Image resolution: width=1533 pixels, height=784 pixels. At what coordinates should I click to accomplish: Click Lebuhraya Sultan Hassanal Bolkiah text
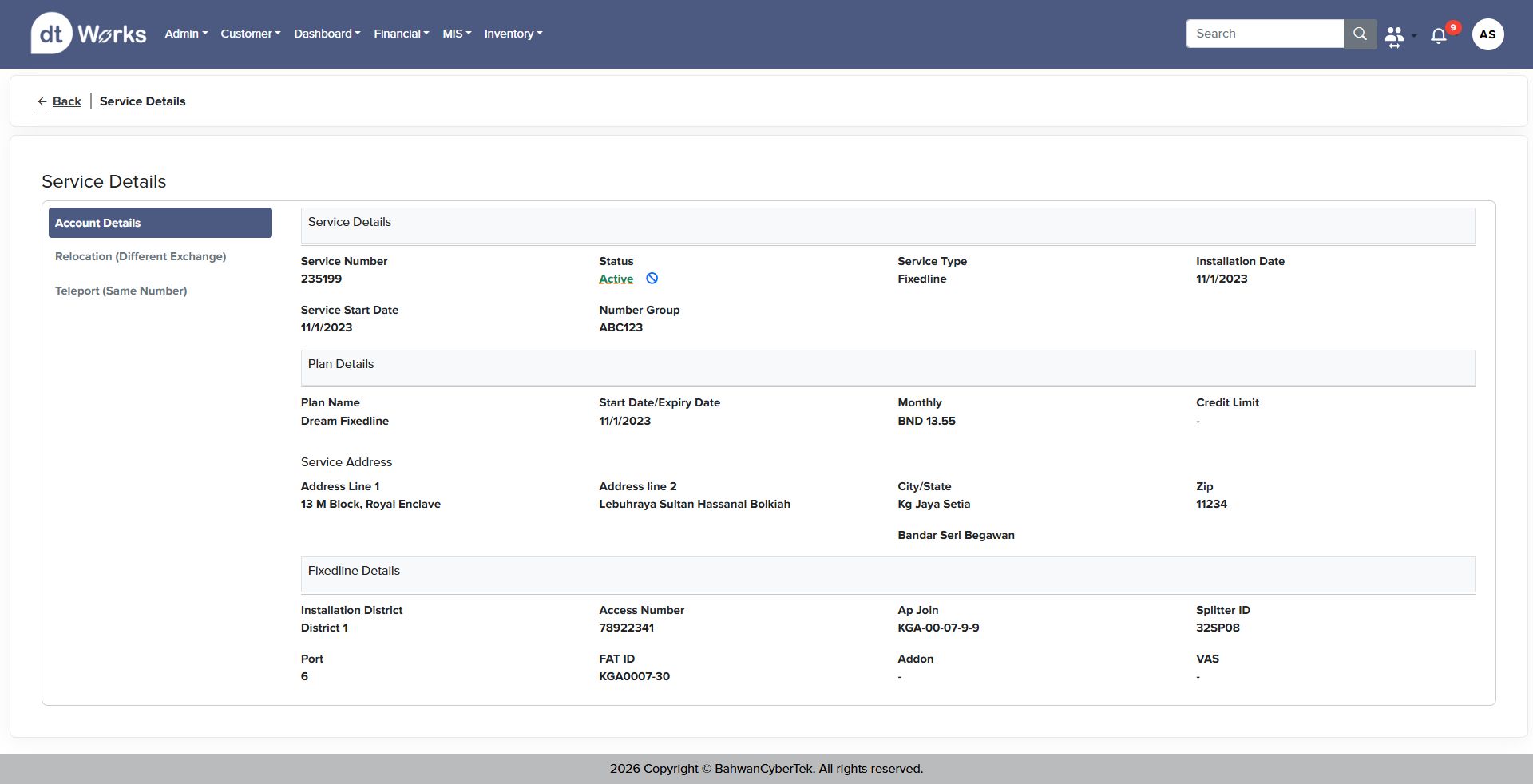tap(695, 504)
